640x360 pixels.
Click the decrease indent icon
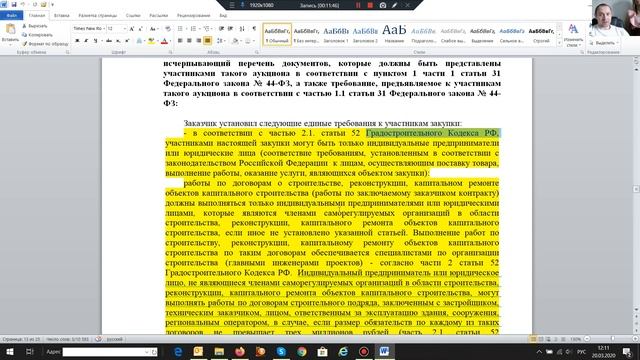[221, 29]
